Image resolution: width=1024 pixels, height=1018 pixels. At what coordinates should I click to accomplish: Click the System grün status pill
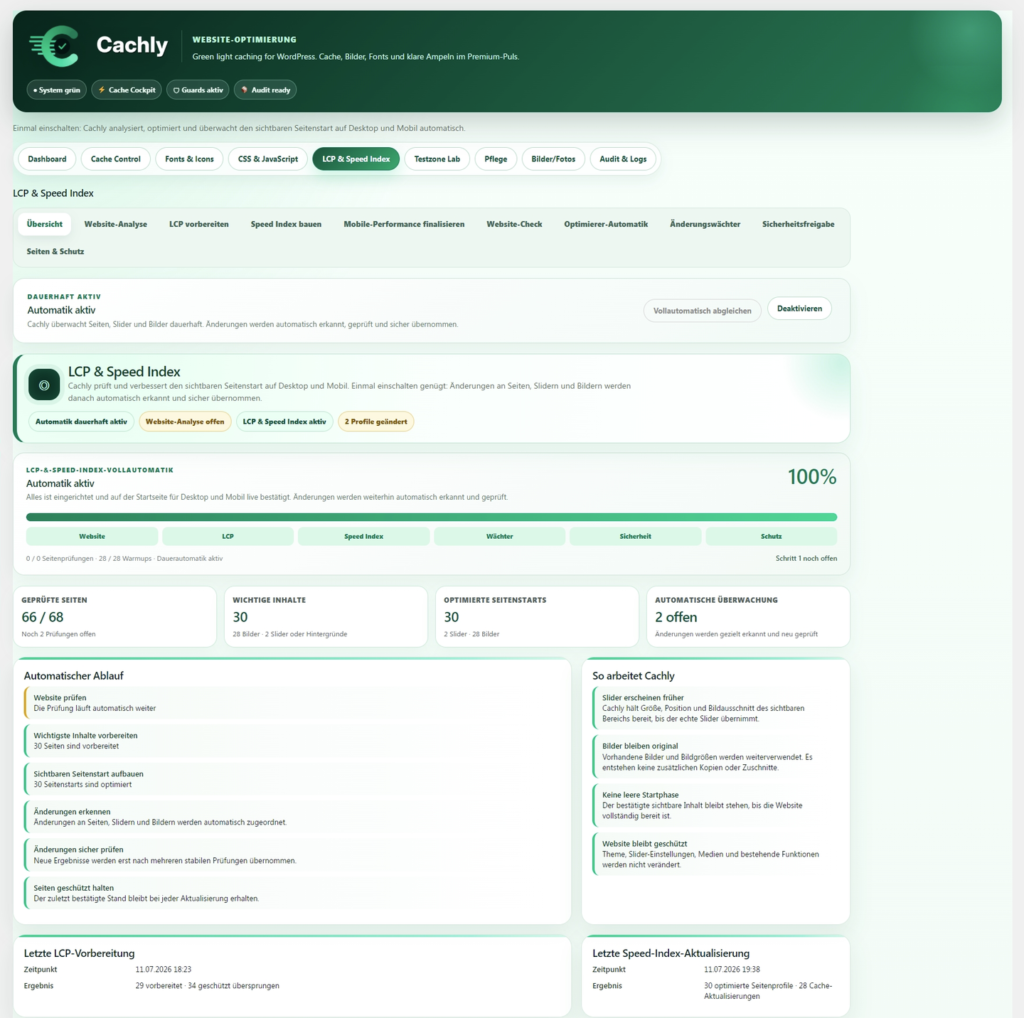[x=57, y=90]
